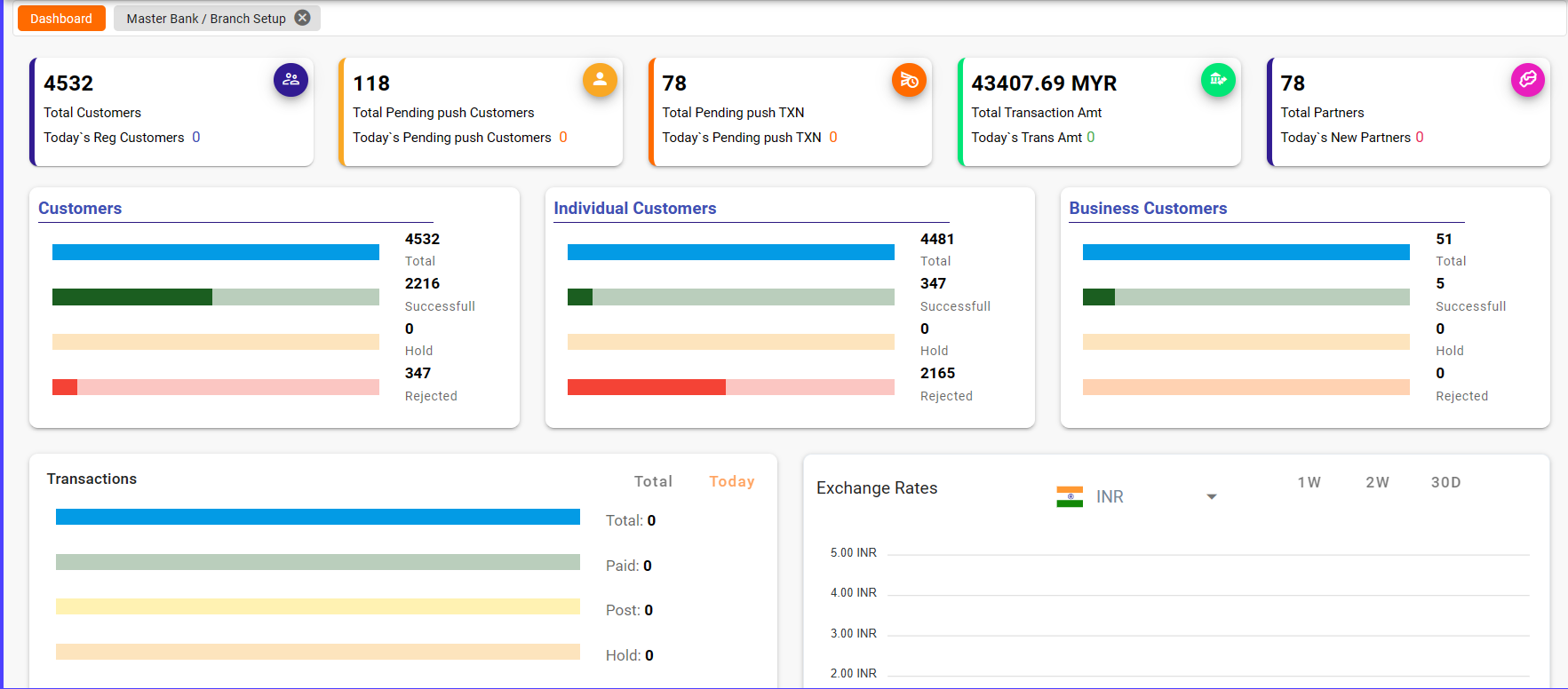Click Today's Pending push Customers label
Image resolution: width=1568 pixels, height=689 pixels.
[452, 138]
